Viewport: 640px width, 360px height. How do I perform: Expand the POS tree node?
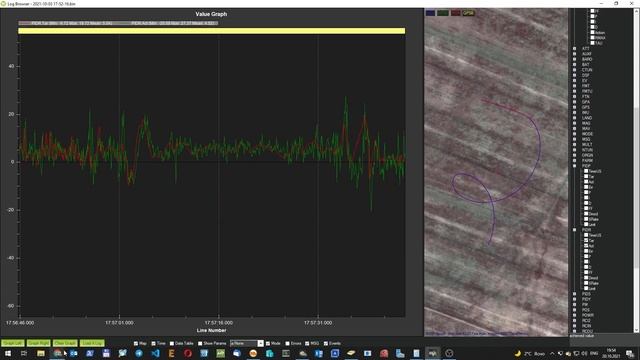575,309
